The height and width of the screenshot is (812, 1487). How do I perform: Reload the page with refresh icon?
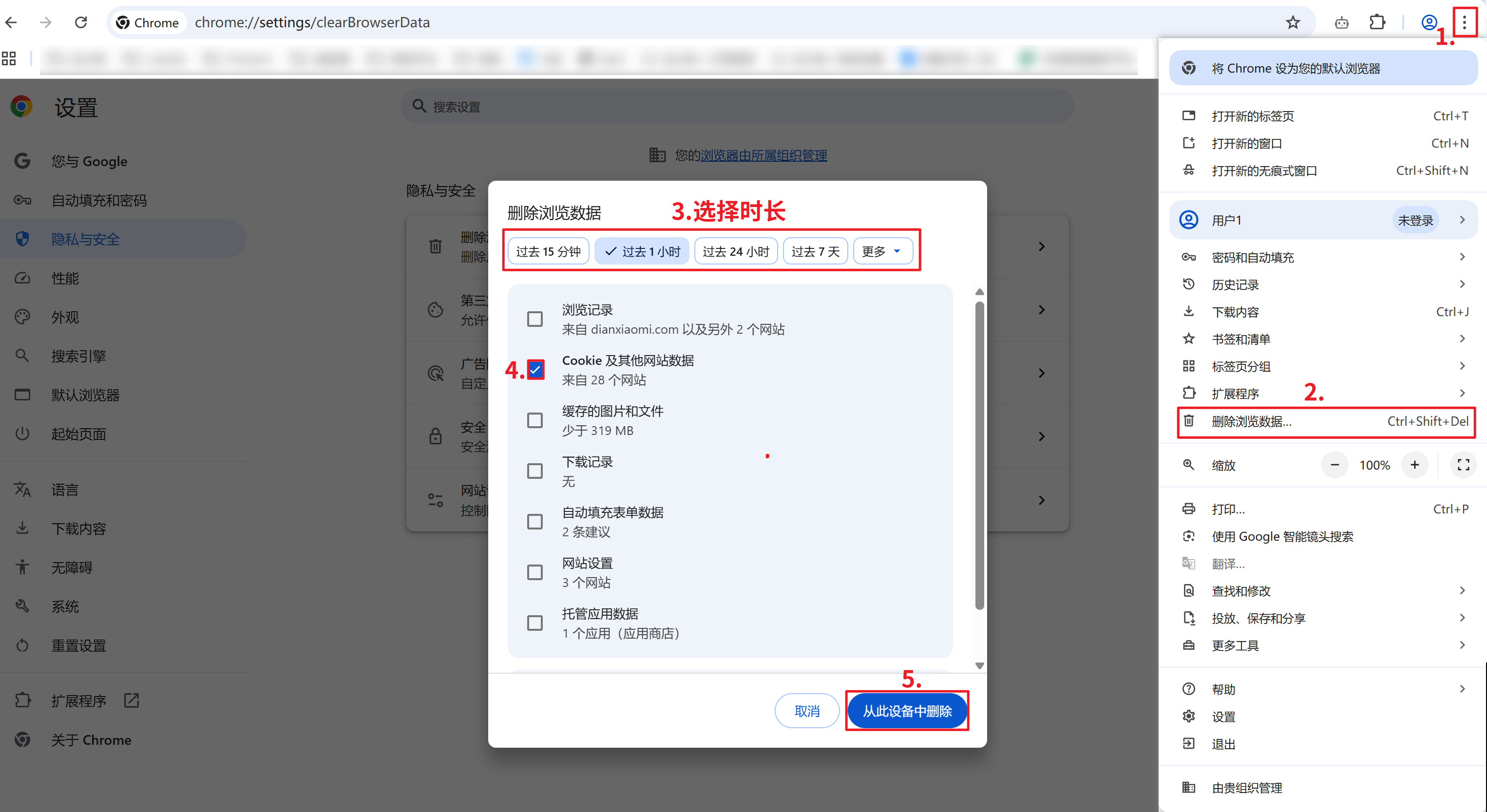tap(81, 22)
